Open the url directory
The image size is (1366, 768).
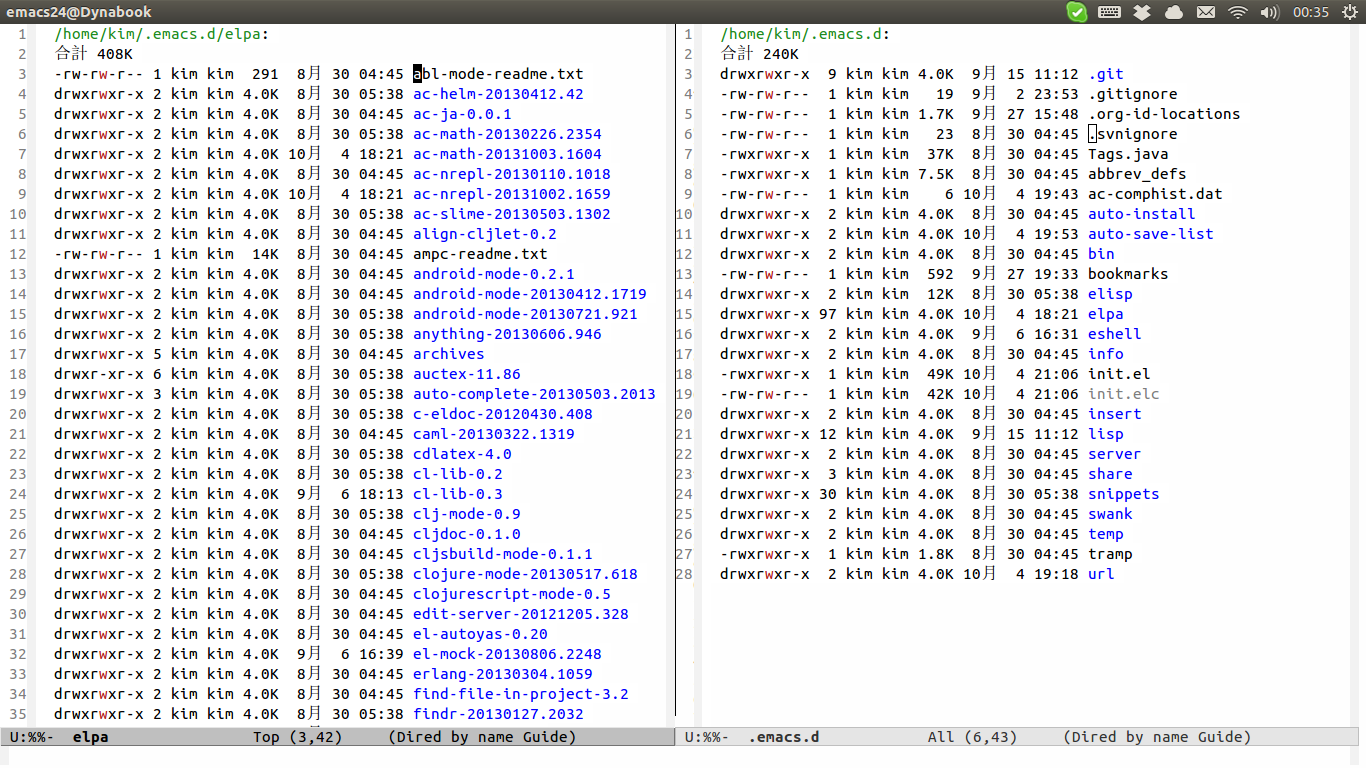pos(1101,574)
